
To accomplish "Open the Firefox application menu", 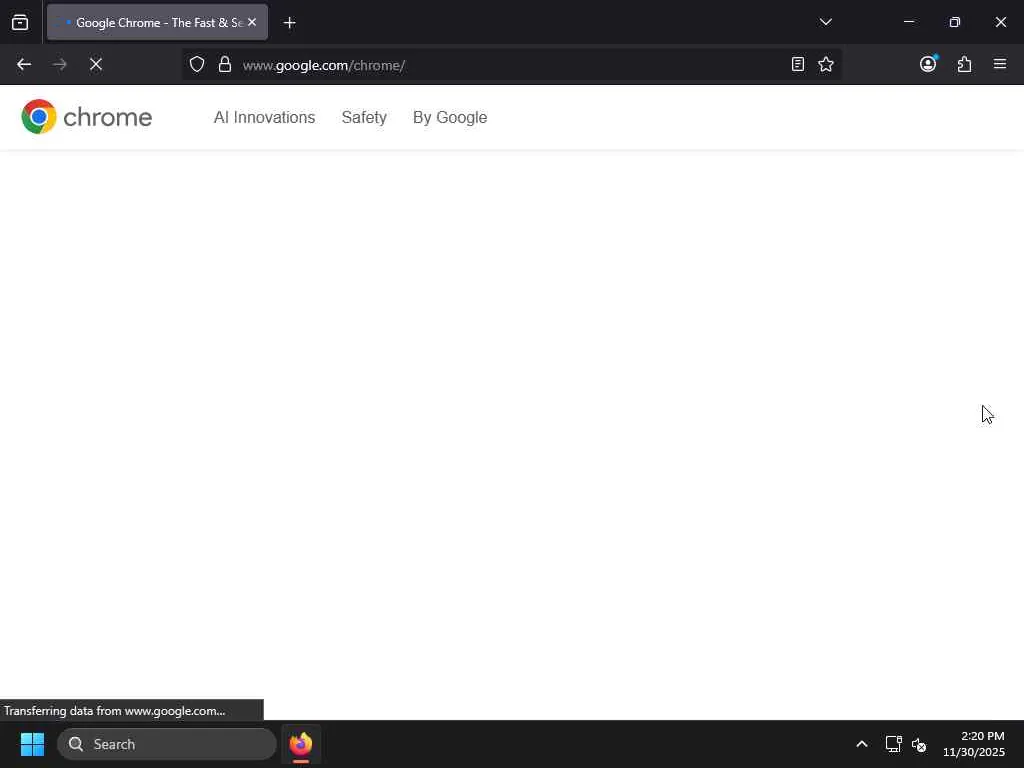I will pos(1000,65).
